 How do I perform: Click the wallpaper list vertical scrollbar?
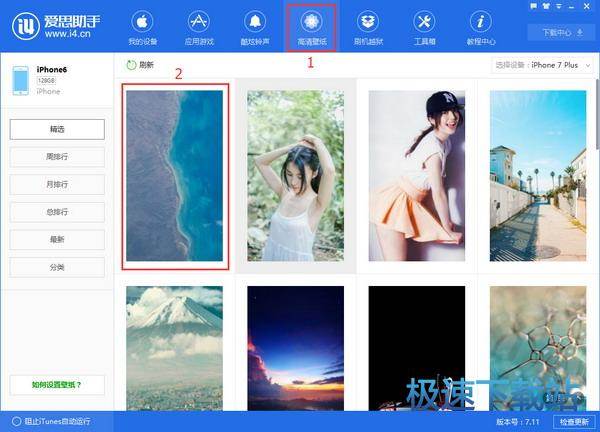(x=598, y=115)
